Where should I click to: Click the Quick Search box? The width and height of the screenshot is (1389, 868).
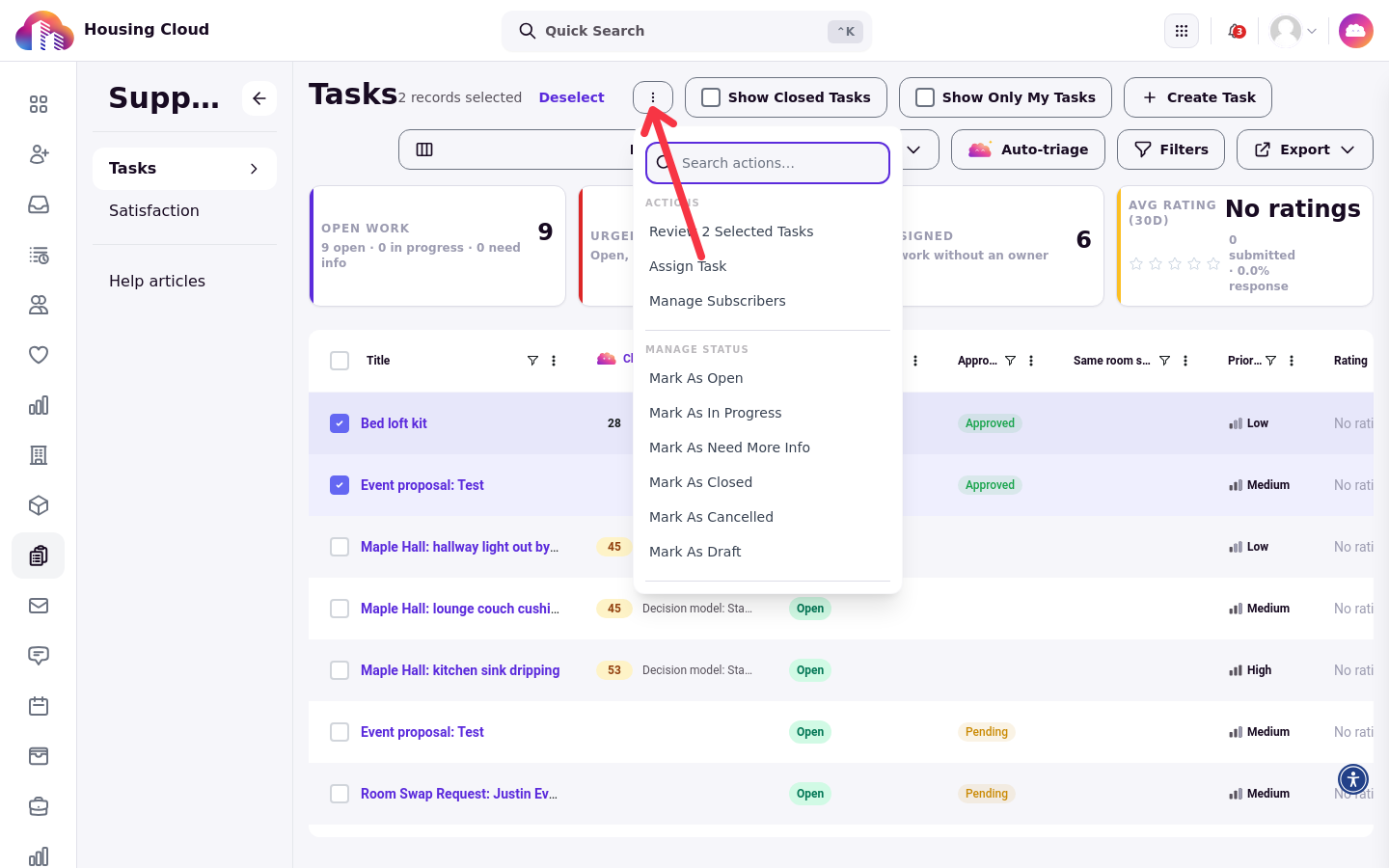(687, 31)
